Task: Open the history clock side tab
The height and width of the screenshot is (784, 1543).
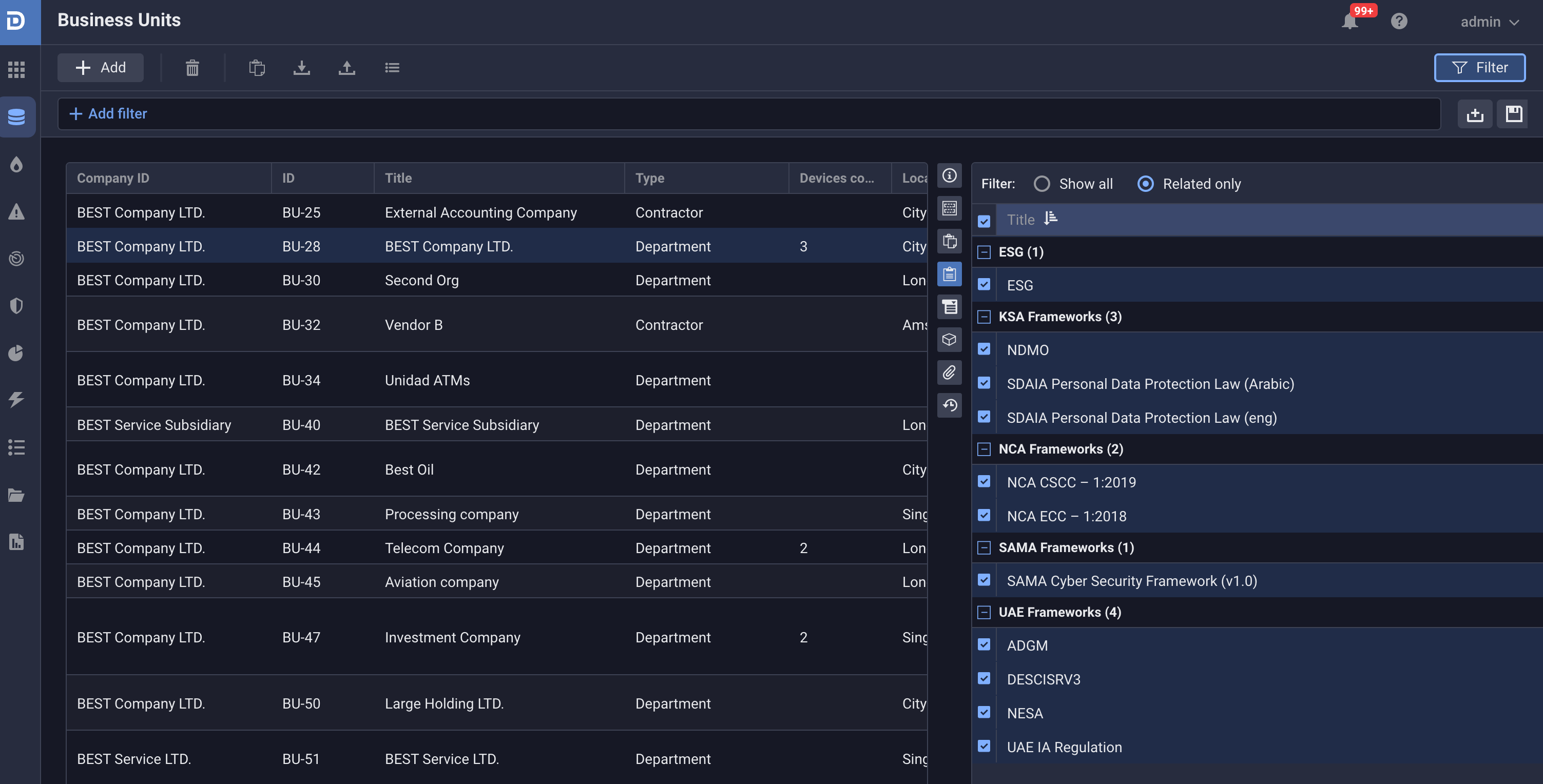Action: [x=949, y=405]
